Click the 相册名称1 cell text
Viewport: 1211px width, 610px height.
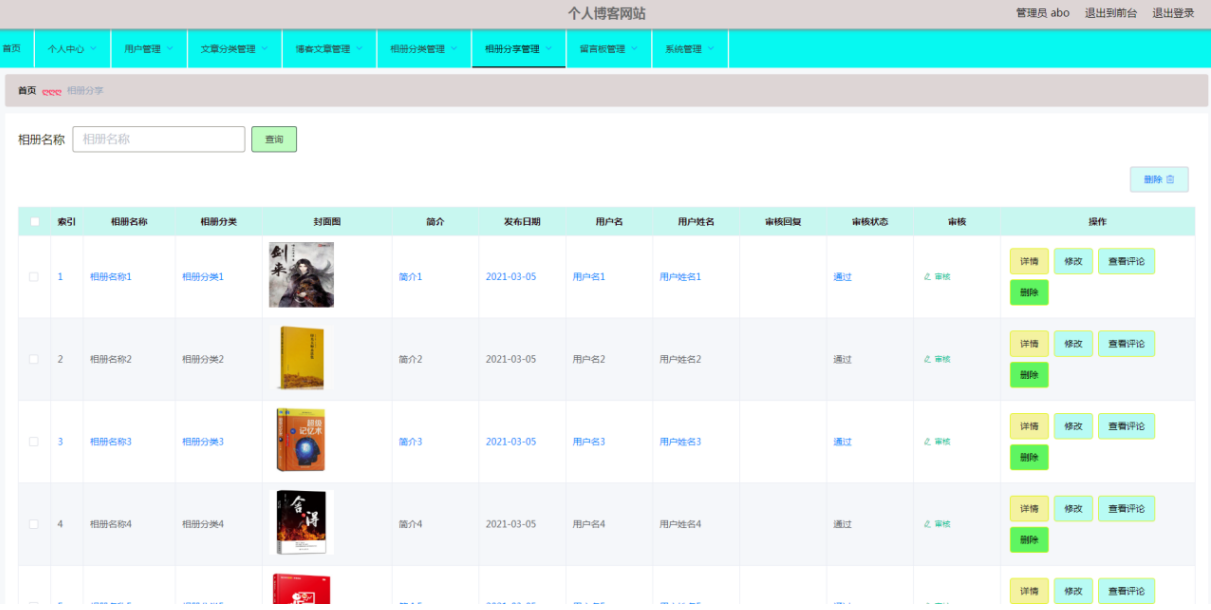(x=111, y=277)
